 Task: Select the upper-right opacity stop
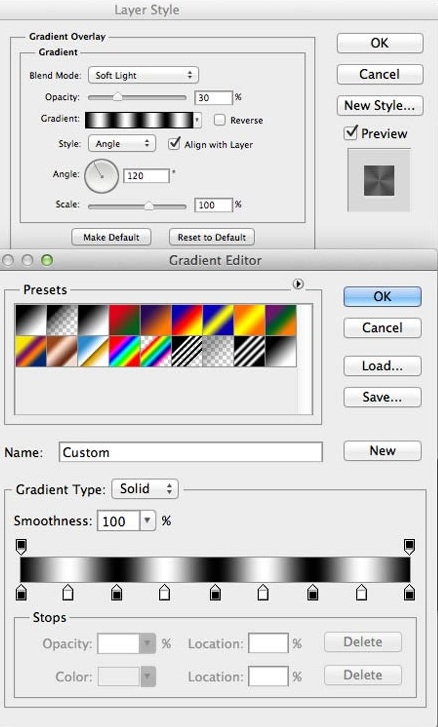[409, 547]
